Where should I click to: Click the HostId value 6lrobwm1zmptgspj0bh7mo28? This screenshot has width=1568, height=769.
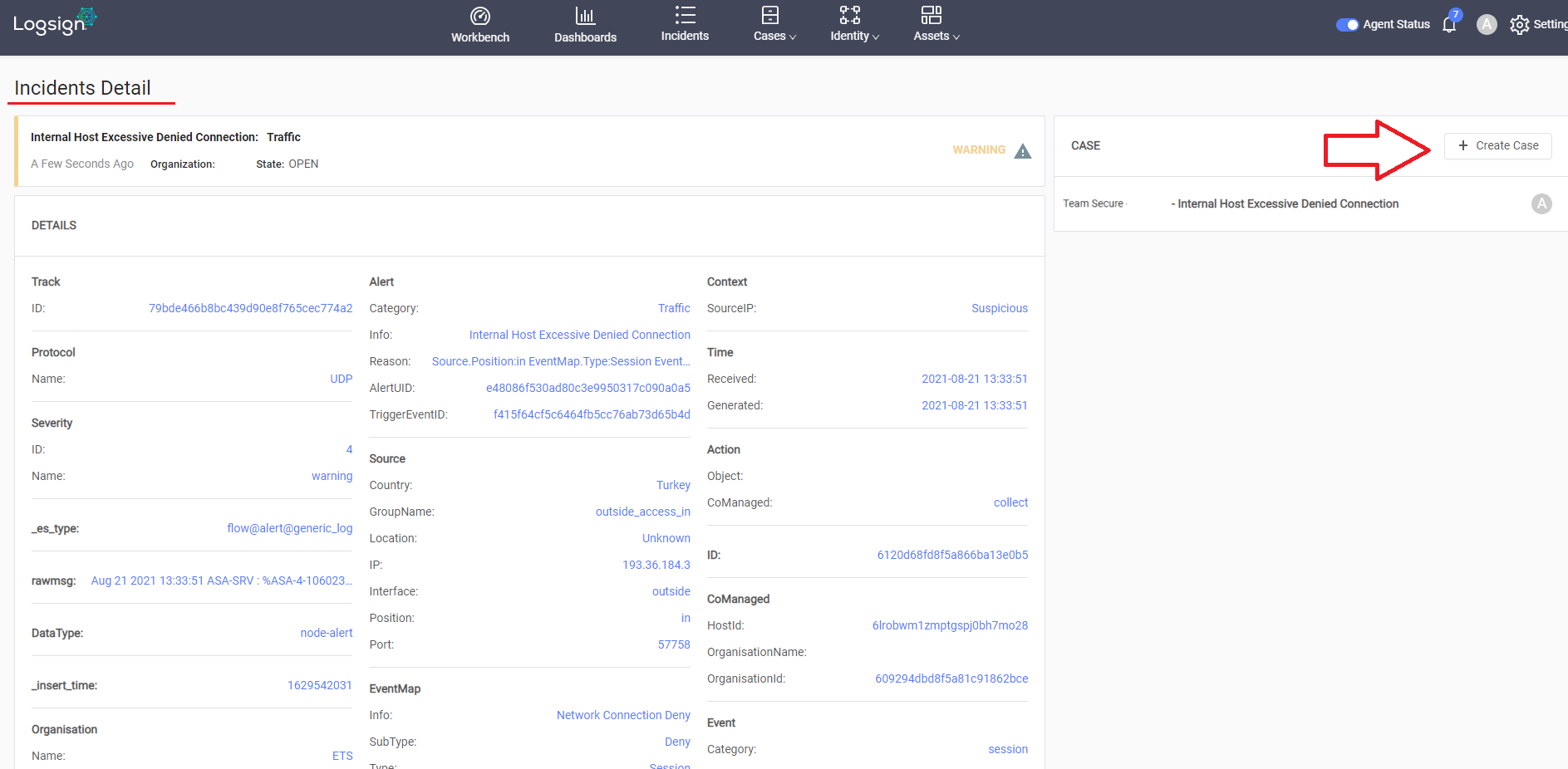[x=950, y=625]
